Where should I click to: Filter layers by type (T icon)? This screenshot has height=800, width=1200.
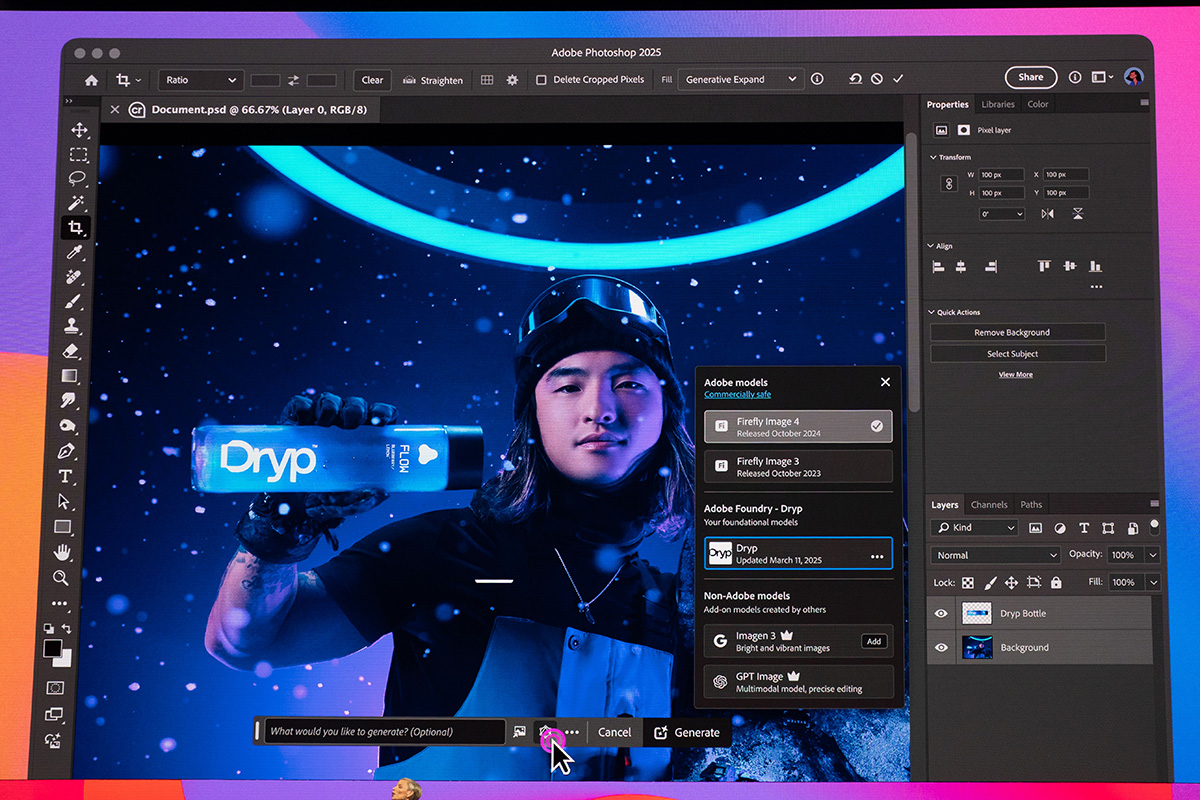point(1083,528)
